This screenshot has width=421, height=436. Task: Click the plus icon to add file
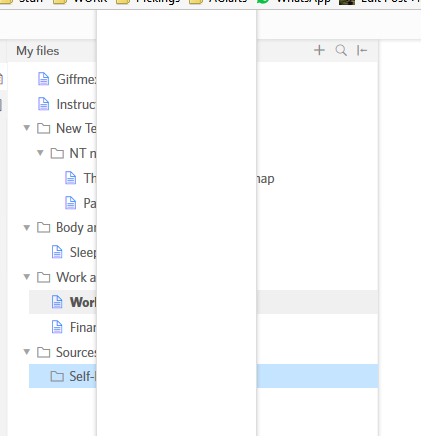[x=319, y=50]
